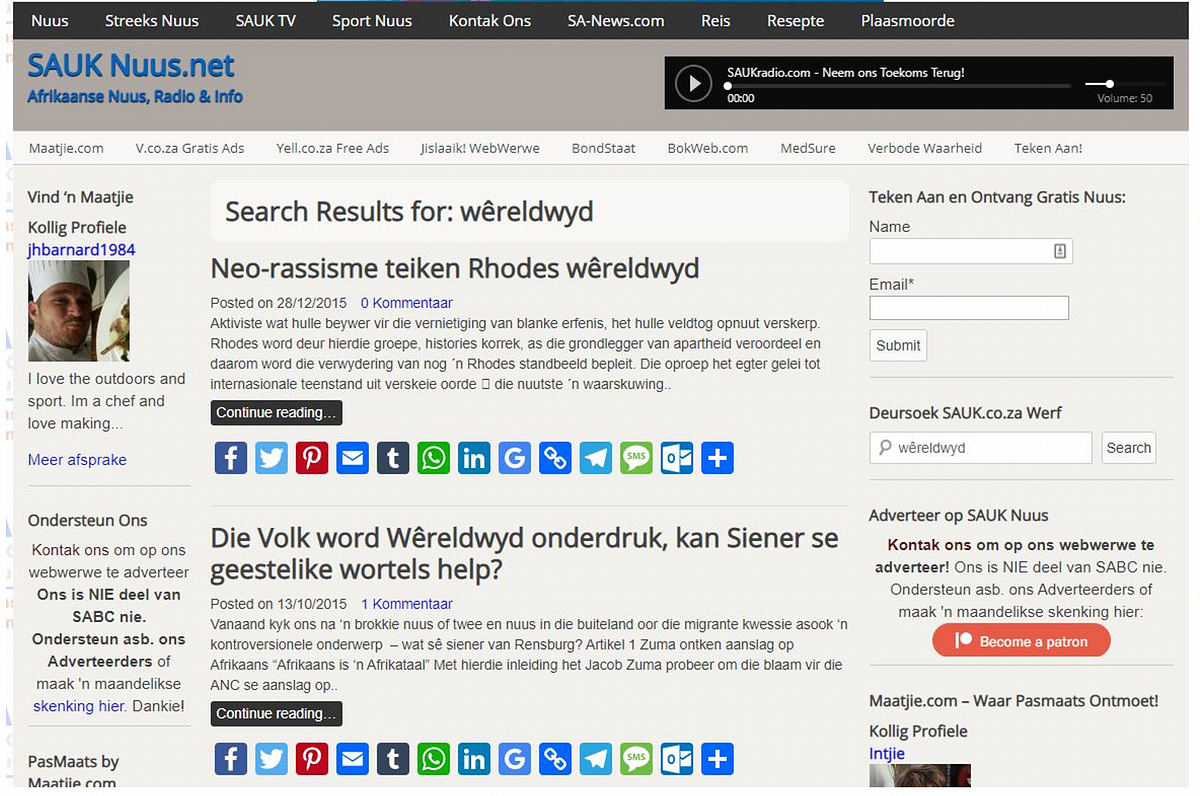Open the BokWeb.com link
This screenshot has width=1200, height=796.
point(708,148)
